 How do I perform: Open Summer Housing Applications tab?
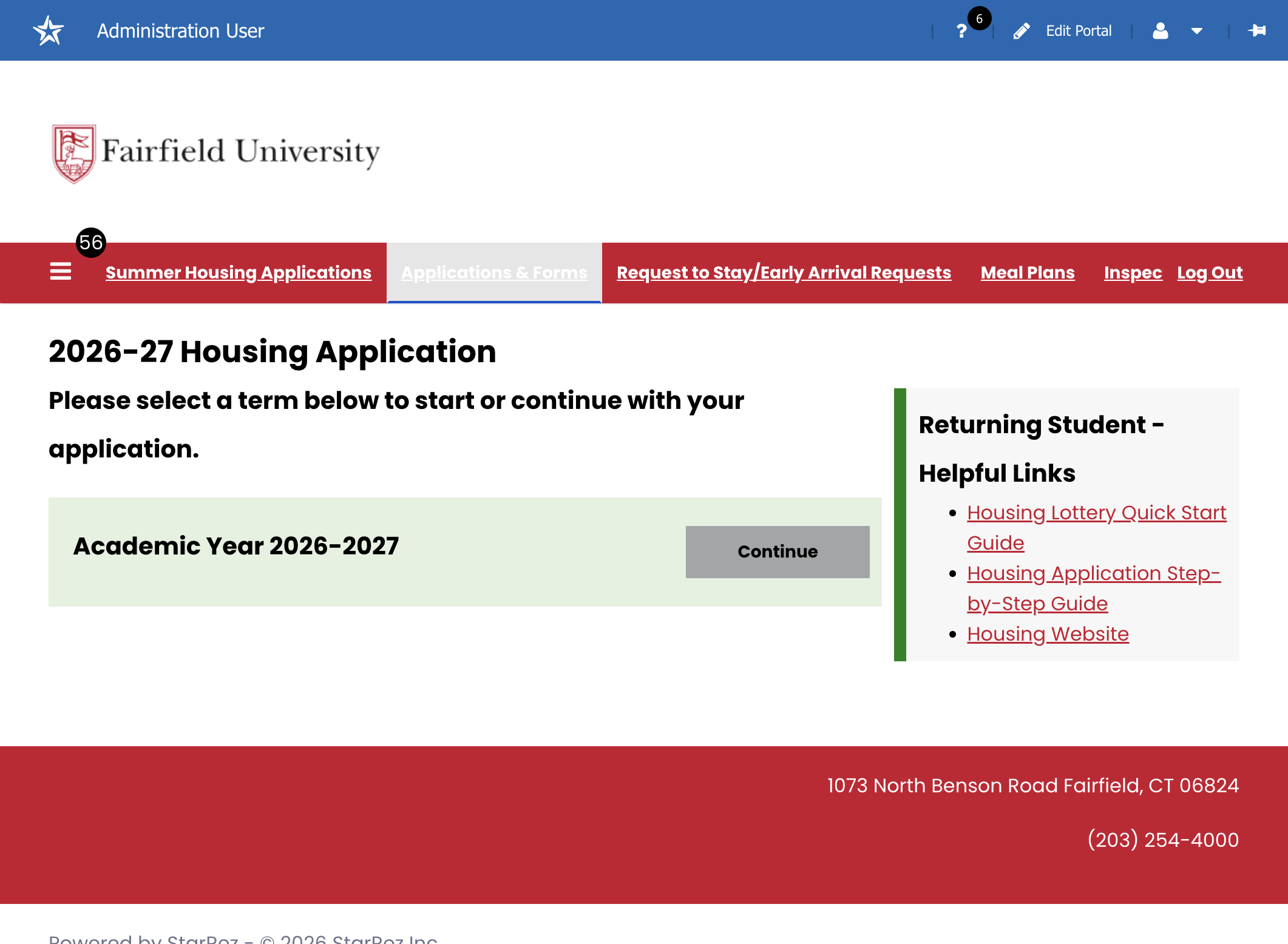coord(239,272)
